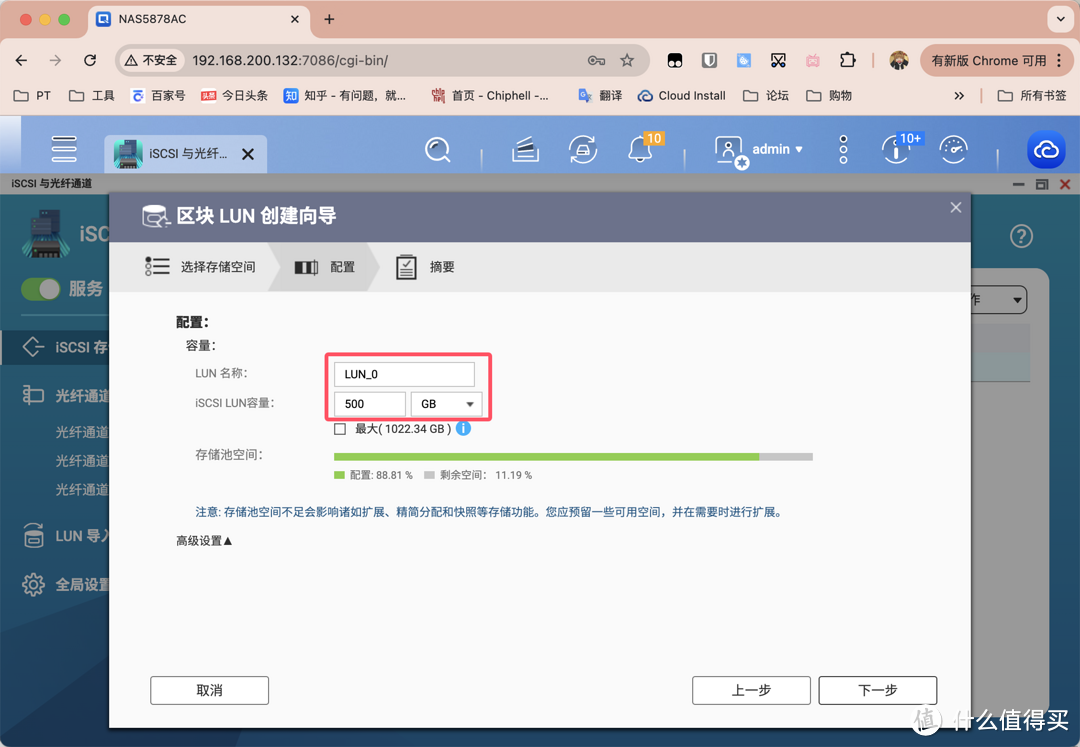Enable the maximum 1022.34 GB checkbox
The width and height of the screenshot is (1080, 747).
pyautogui.click(x=340, y=429)
